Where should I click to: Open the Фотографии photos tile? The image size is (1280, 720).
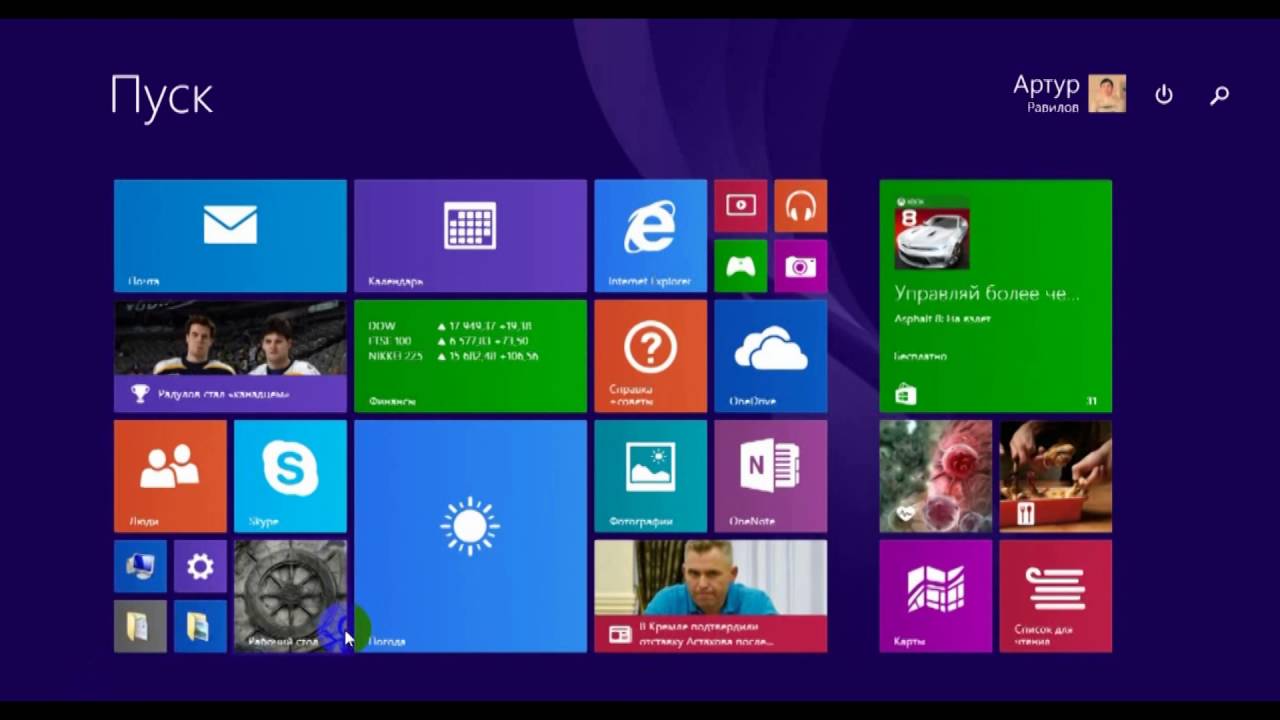[650, 476]
